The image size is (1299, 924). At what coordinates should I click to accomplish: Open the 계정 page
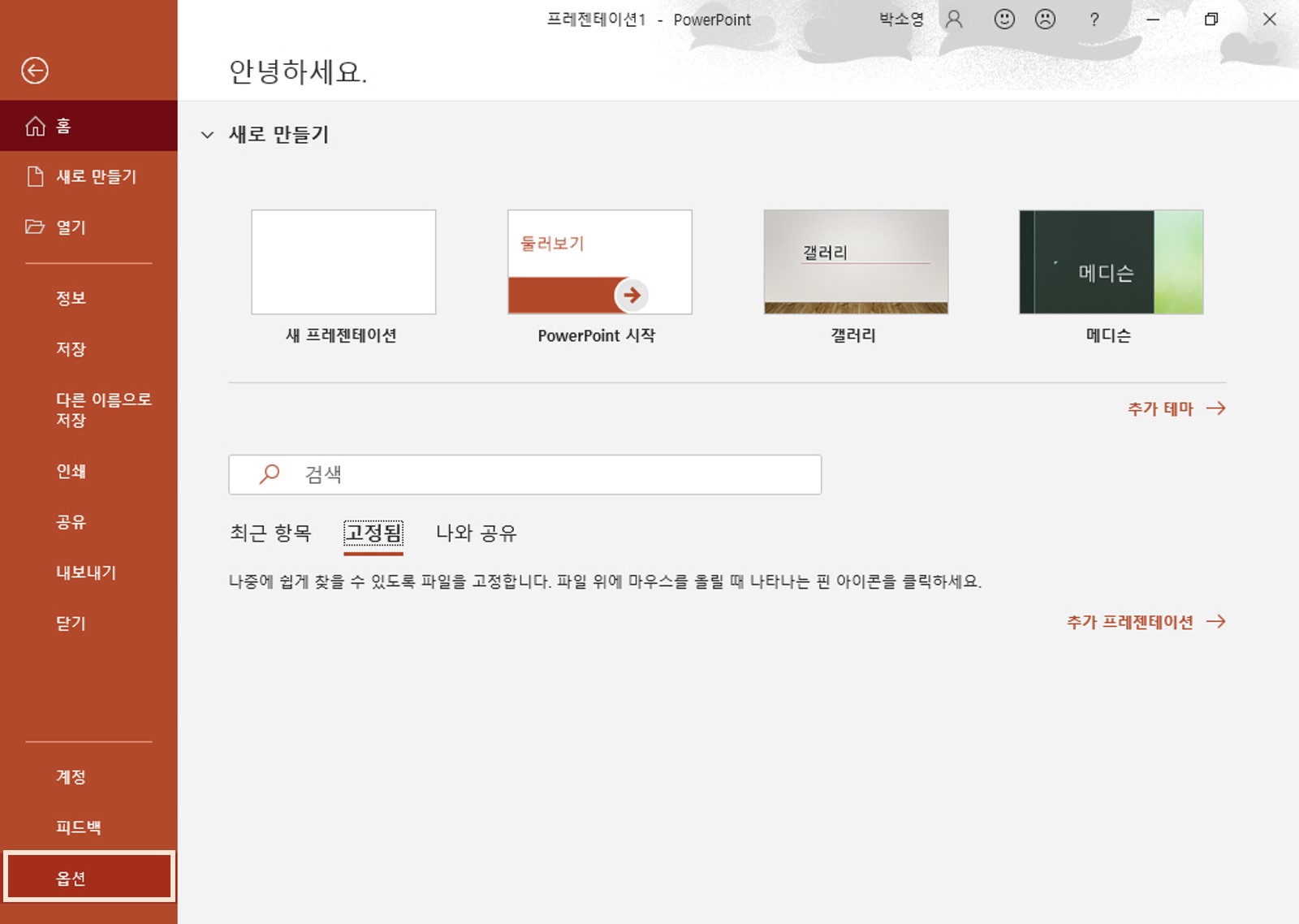[88, 777]
